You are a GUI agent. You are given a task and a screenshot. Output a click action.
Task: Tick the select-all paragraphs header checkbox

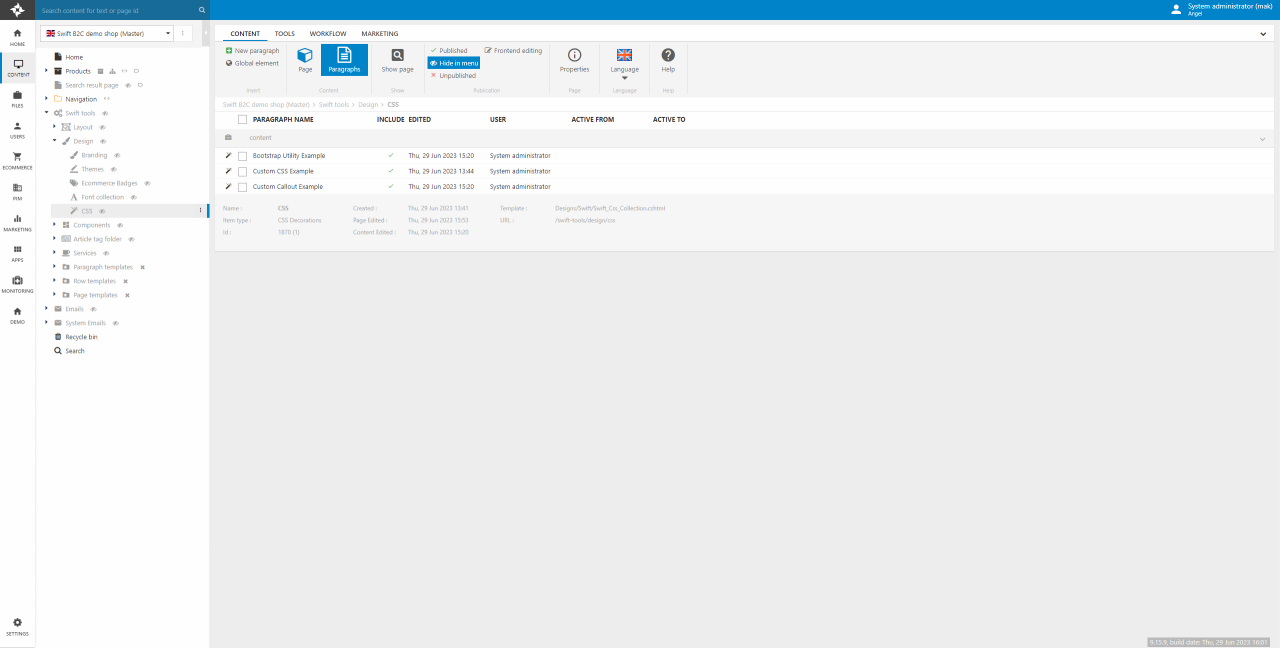click(242, 120)
